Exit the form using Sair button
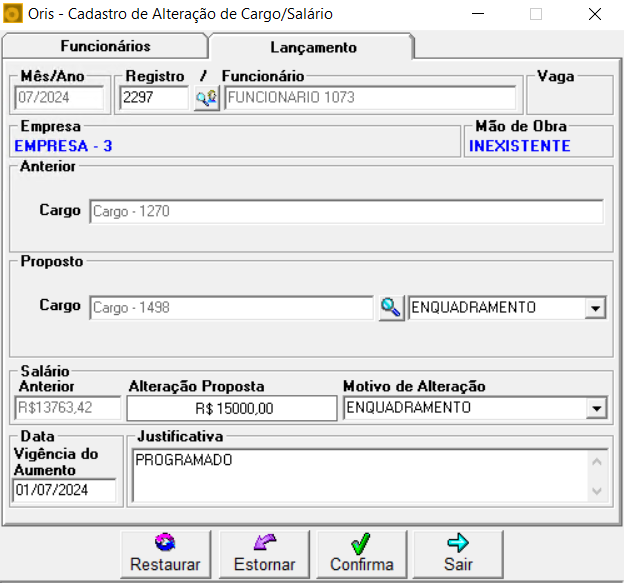 458,554
